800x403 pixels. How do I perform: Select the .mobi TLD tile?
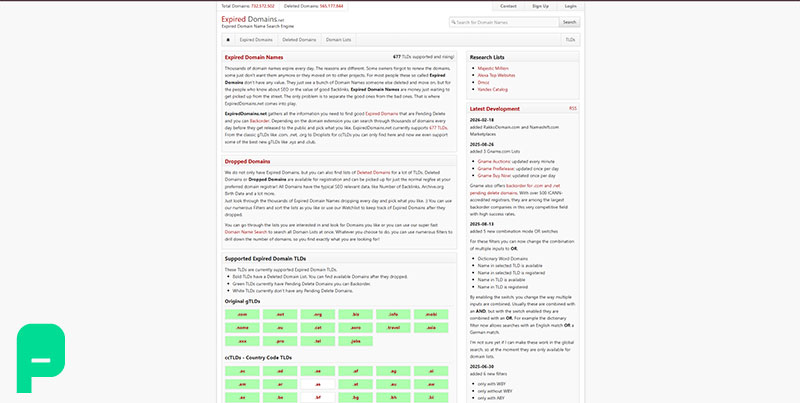pos(431,314)
